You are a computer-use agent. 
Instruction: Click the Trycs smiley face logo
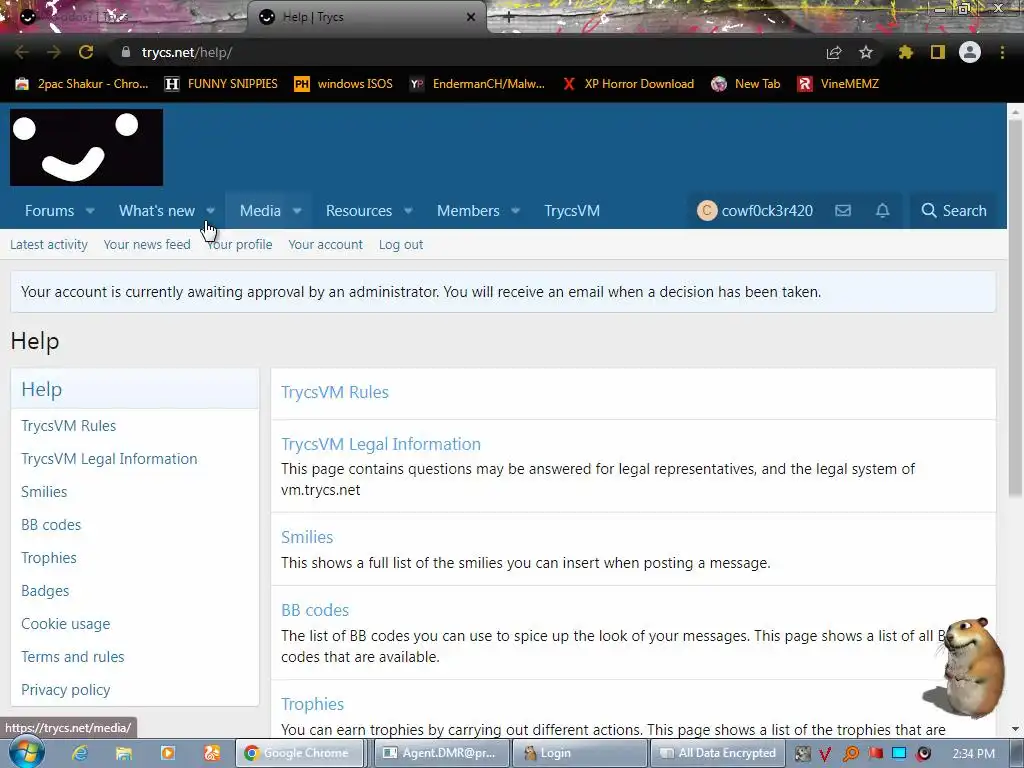point(86,148)
